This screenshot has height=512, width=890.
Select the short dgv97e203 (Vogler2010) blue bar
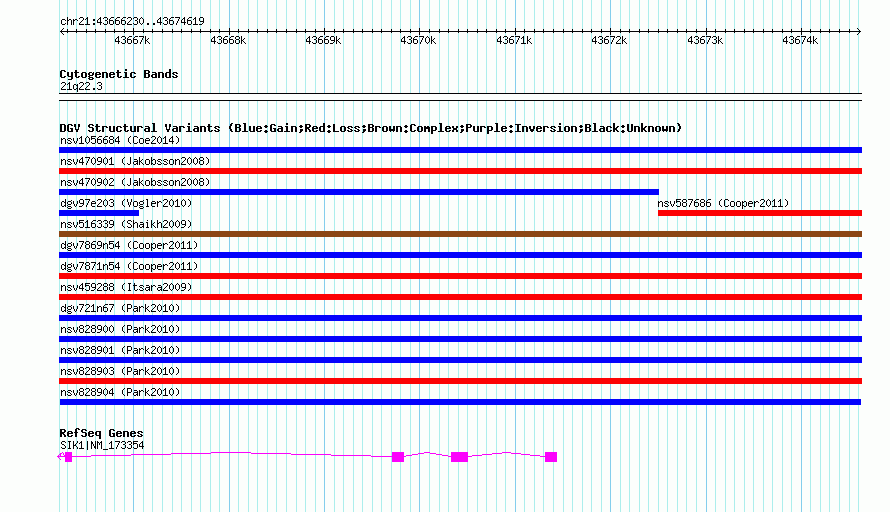pyautogui.click(x=99, y=213)
